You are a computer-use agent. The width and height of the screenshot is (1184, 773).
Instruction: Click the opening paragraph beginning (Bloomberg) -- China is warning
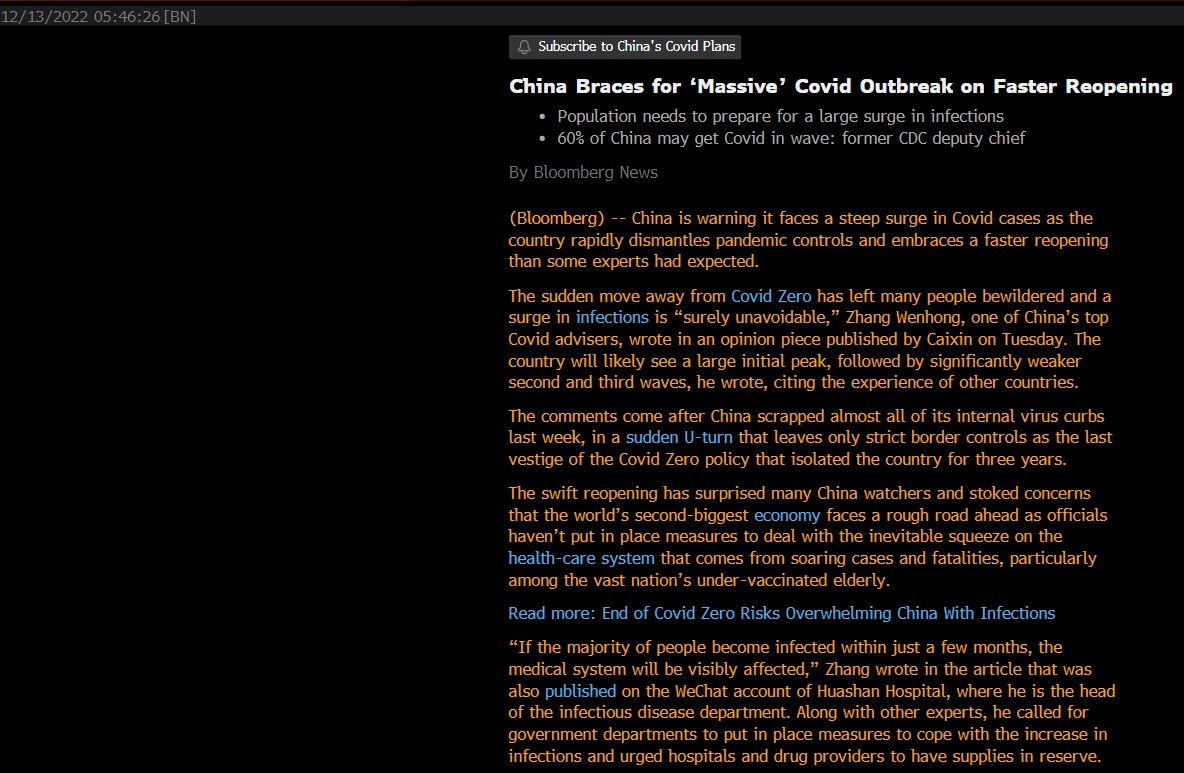coord(808,239)
